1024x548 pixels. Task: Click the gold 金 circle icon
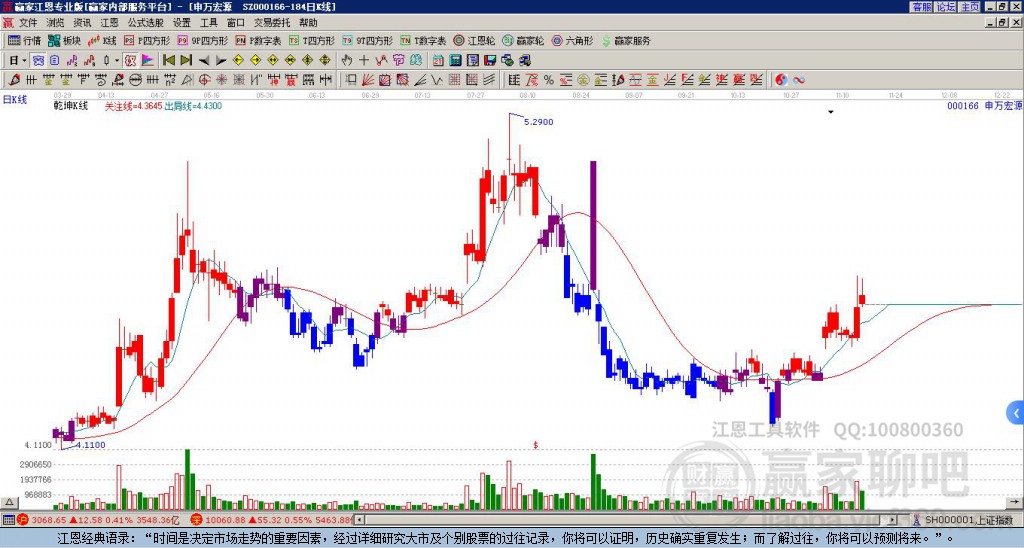coord(583,80)
